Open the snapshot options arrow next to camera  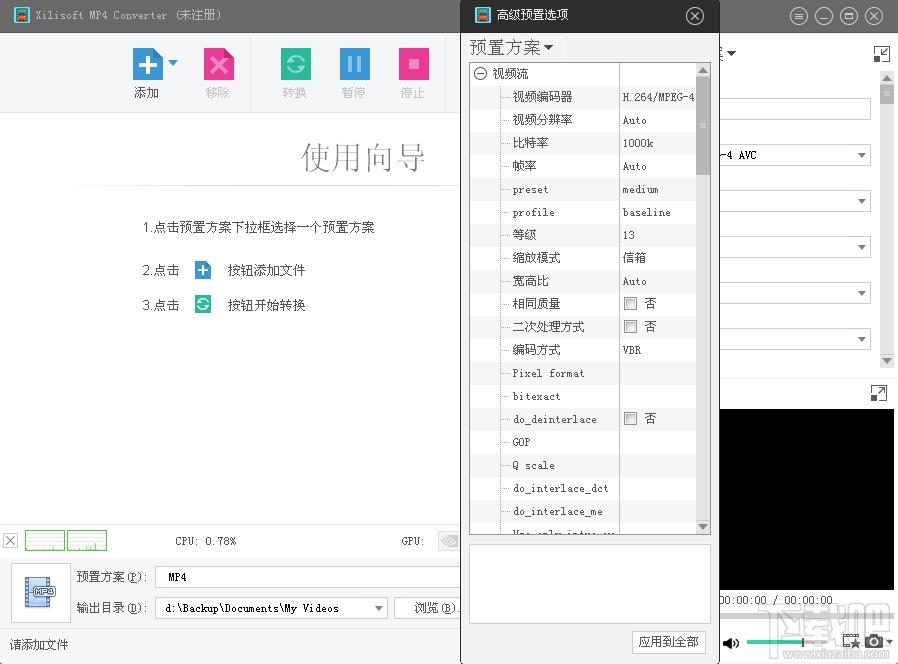coord(889,642)
